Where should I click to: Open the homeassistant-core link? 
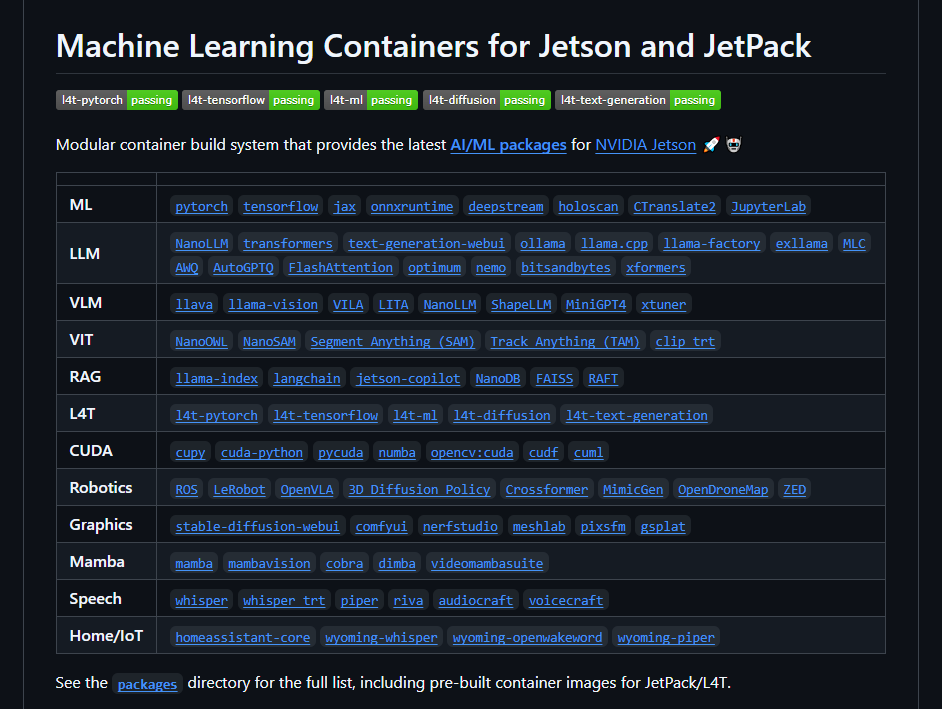pos(243,638)
